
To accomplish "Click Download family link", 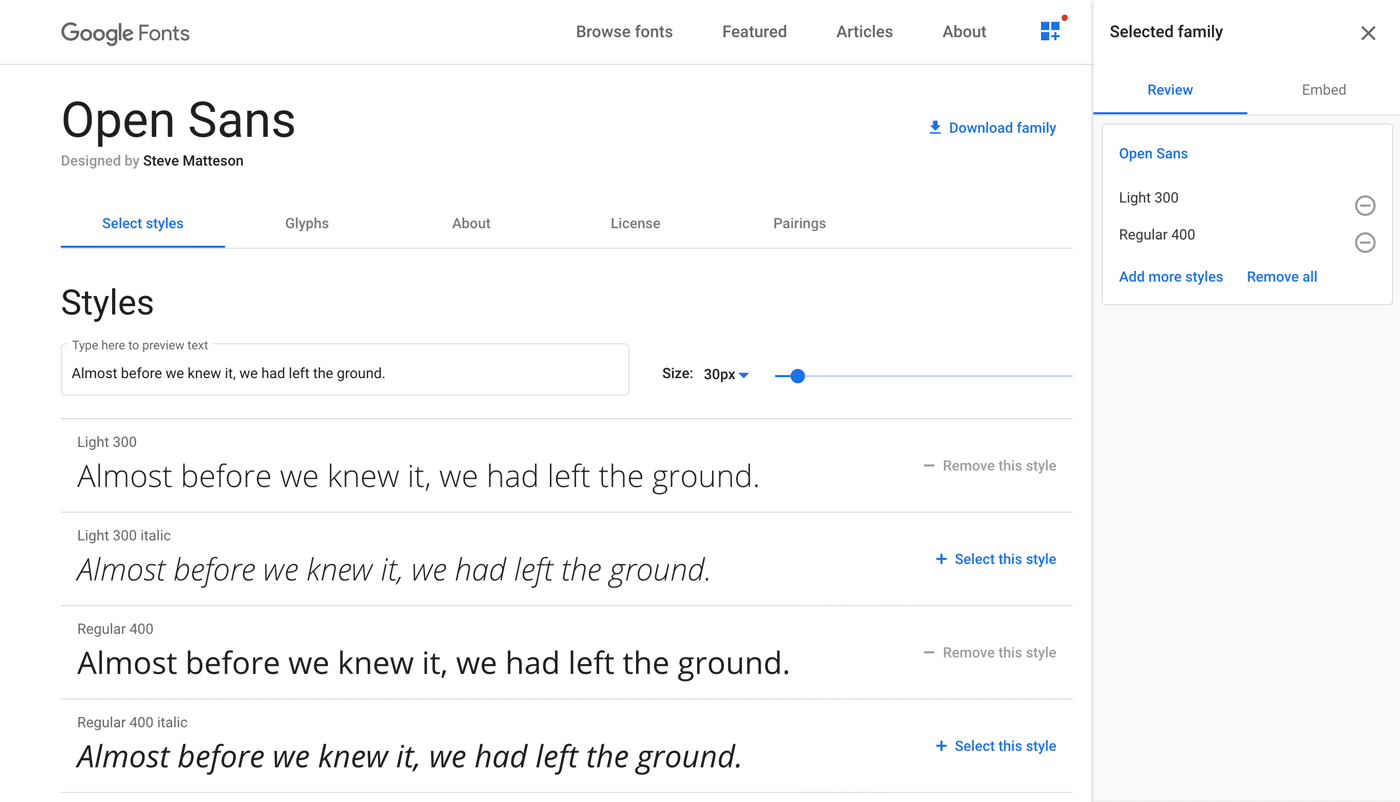I will point(992,128).
